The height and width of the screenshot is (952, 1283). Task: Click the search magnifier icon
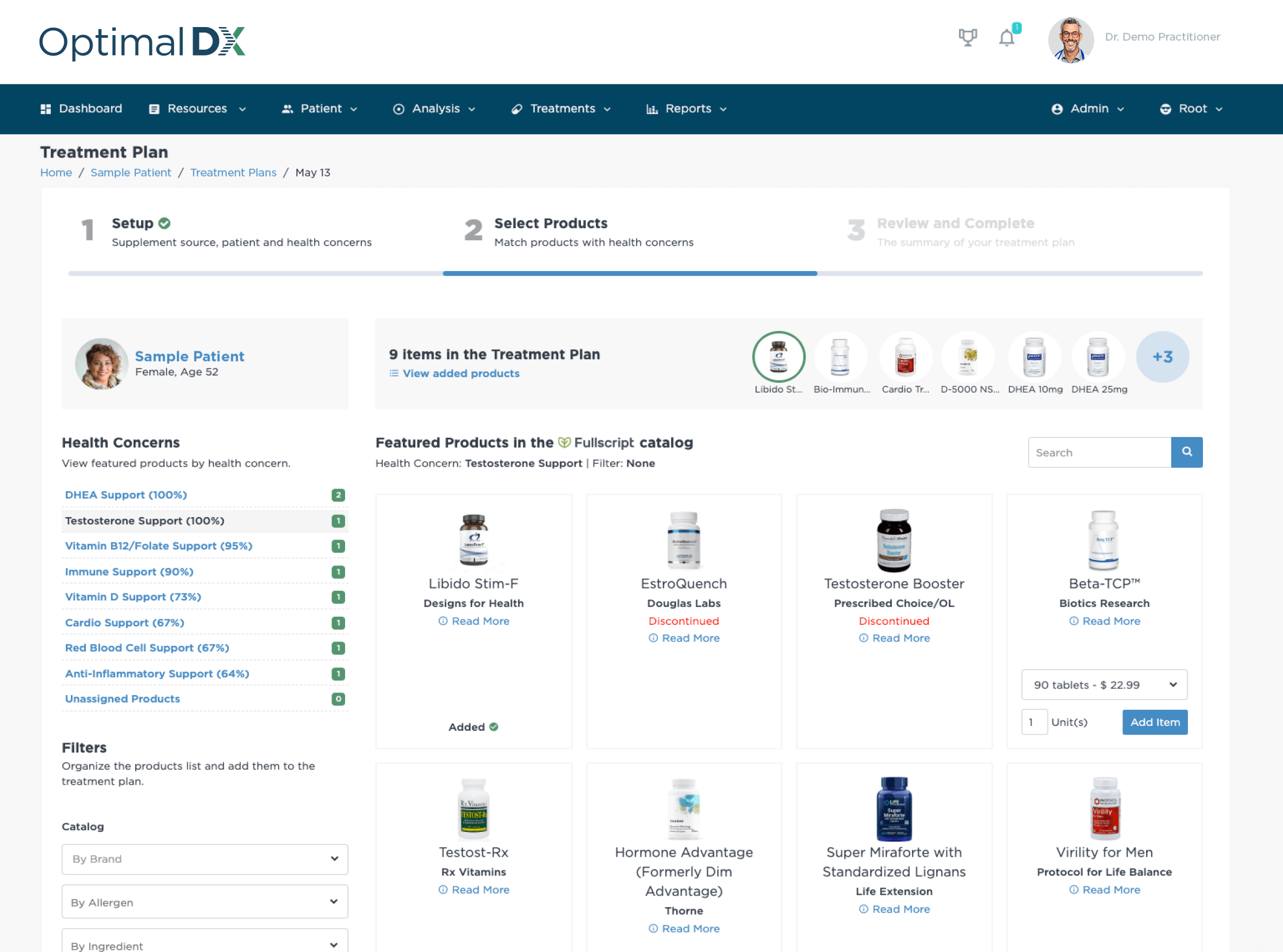click(1186, 452)
